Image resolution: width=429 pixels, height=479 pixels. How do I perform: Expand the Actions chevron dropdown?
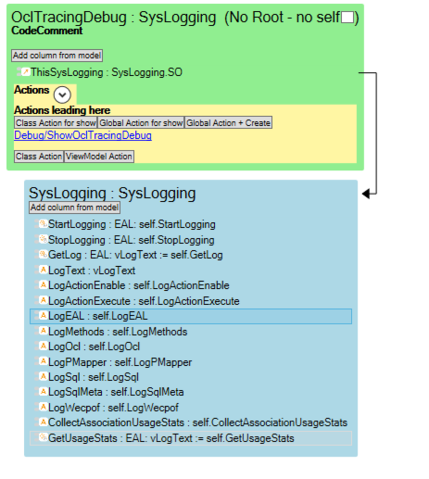pos(62,95)
